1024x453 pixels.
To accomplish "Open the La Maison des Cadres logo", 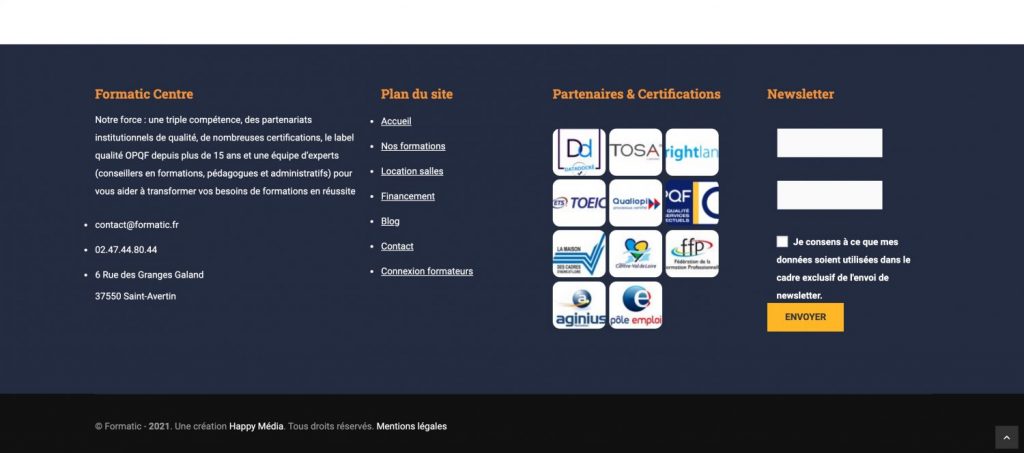I will 579,254.
